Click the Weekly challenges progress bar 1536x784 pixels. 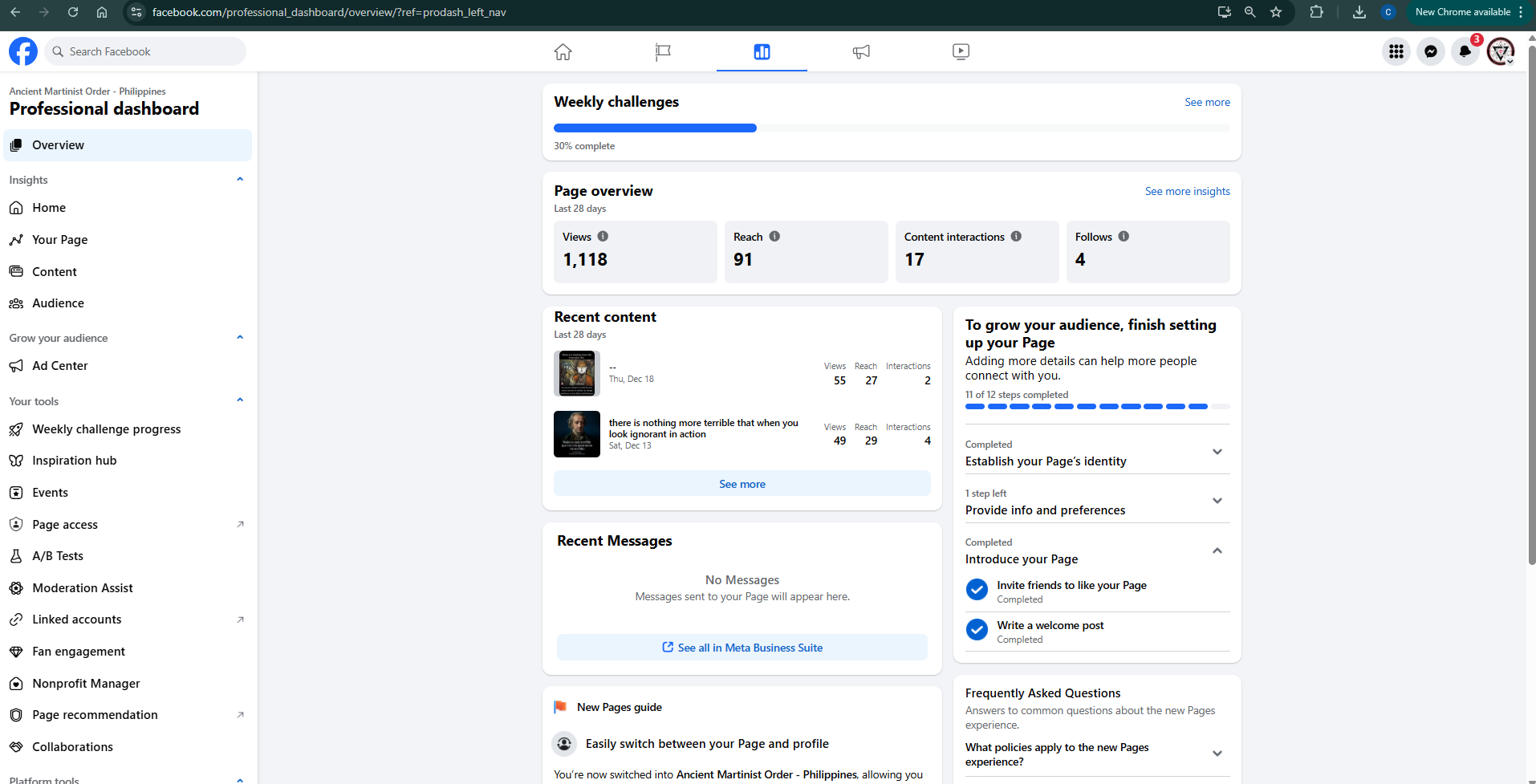point(891,128)
